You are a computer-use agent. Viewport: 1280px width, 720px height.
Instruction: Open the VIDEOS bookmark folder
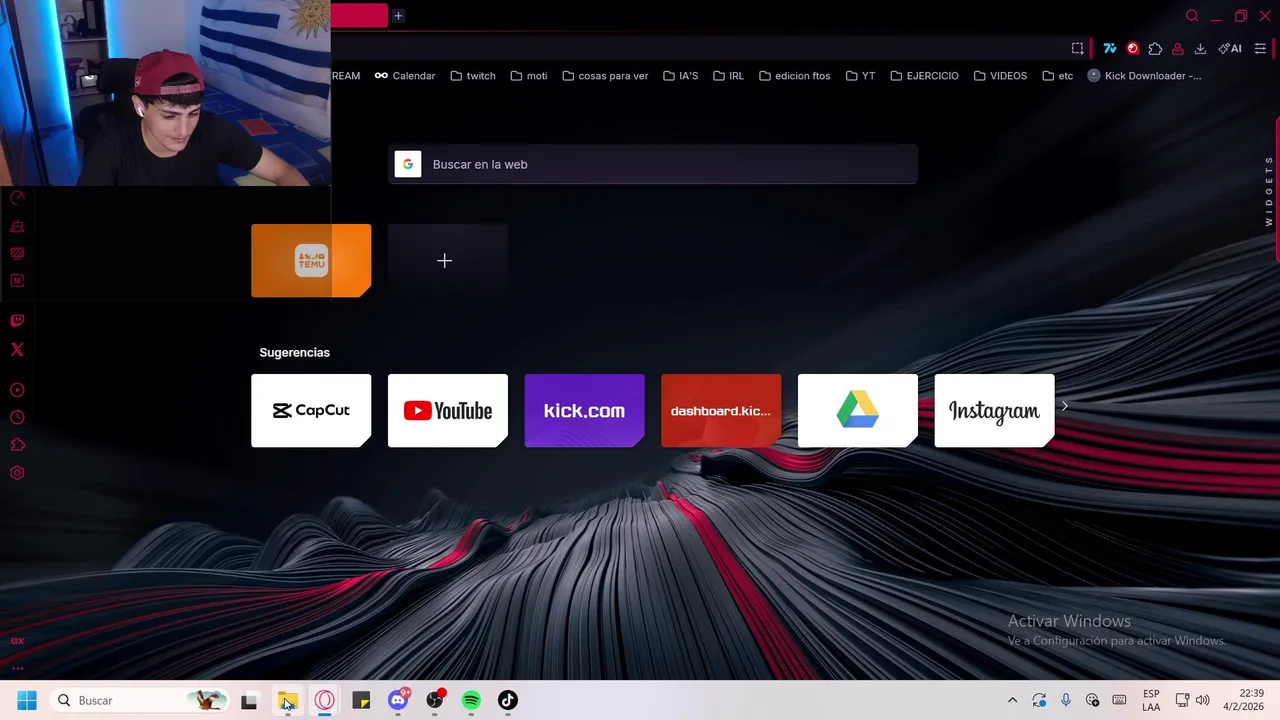pos(1000,76)
